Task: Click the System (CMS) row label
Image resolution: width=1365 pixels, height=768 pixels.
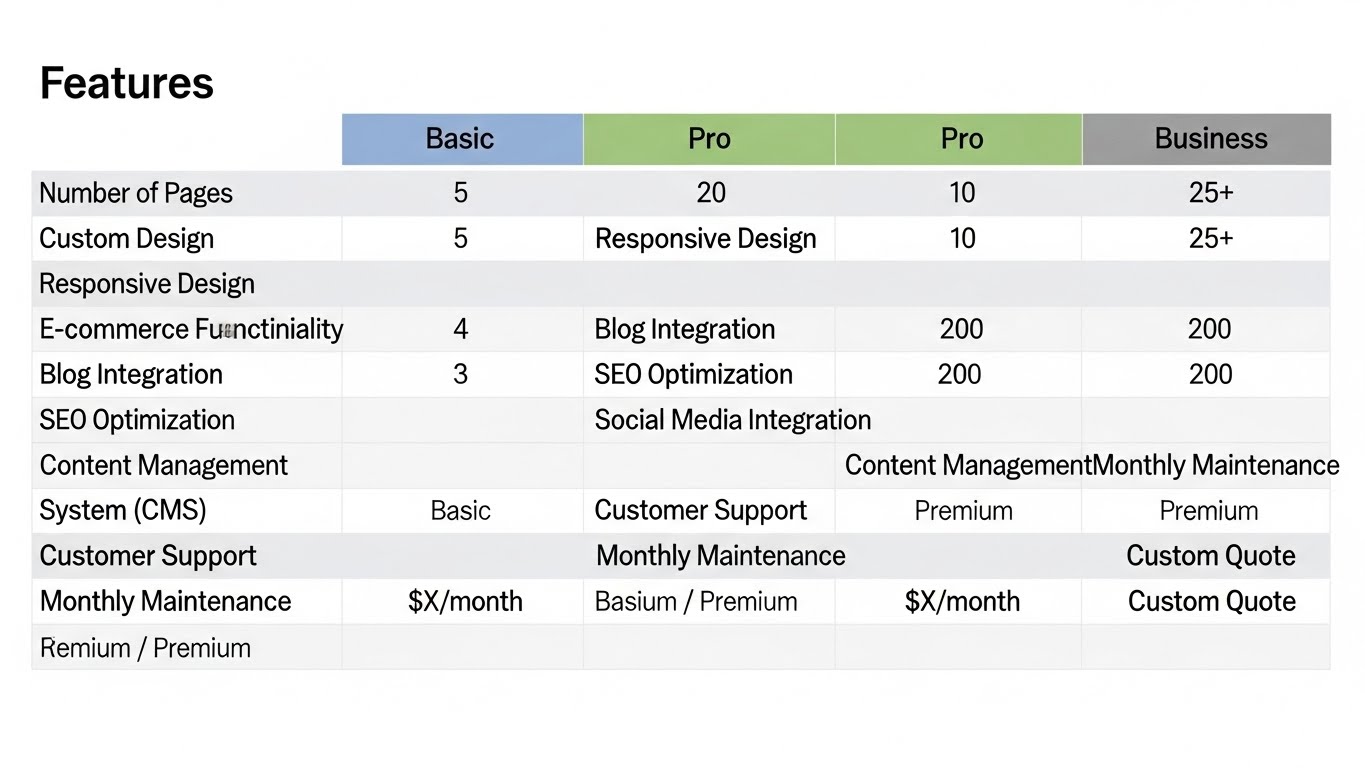Action: coord(122,511)
